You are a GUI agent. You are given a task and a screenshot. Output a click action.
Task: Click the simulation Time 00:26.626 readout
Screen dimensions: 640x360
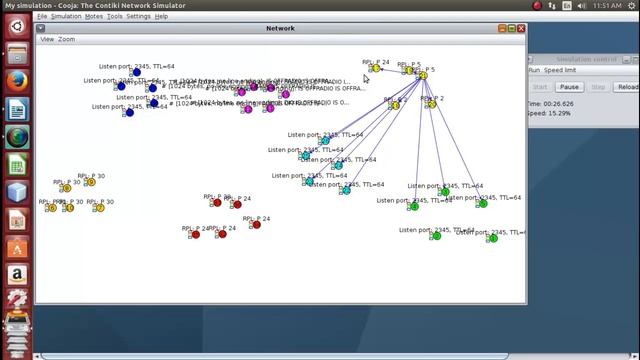550,104
